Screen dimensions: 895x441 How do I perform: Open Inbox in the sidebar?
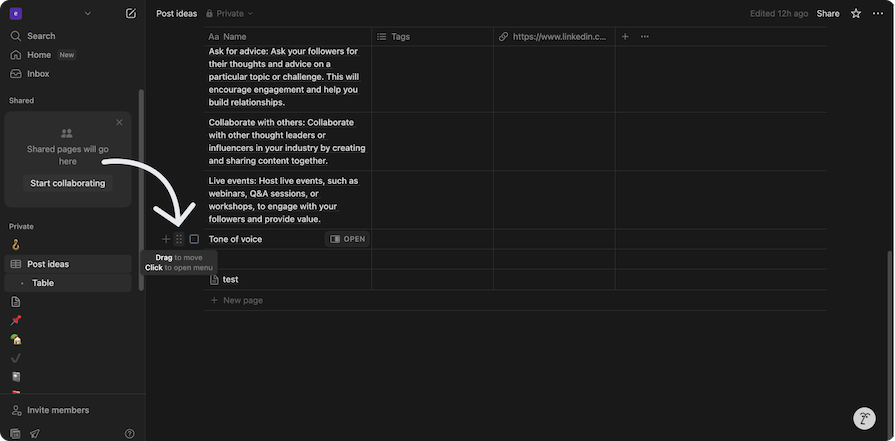tap(38, 74)
